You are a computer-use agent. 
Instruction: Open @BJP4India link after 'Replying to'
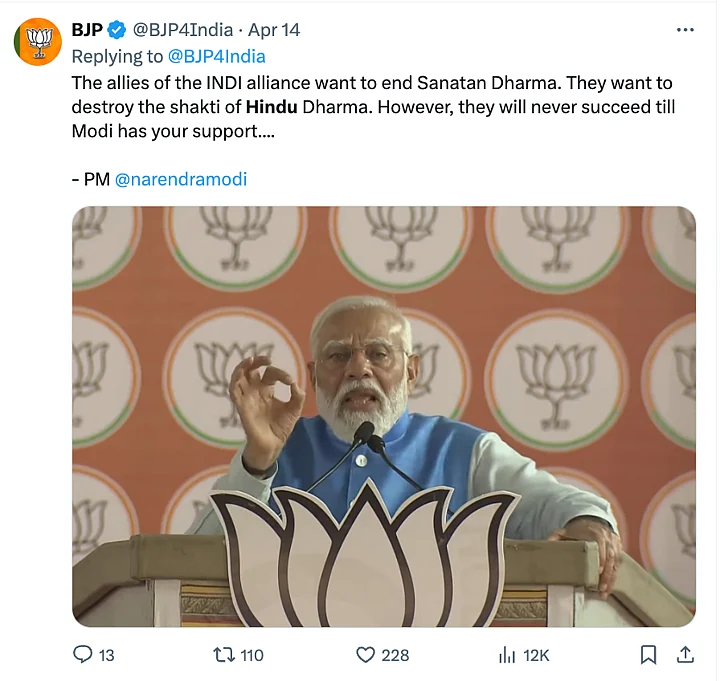click(x=215, y=56)
